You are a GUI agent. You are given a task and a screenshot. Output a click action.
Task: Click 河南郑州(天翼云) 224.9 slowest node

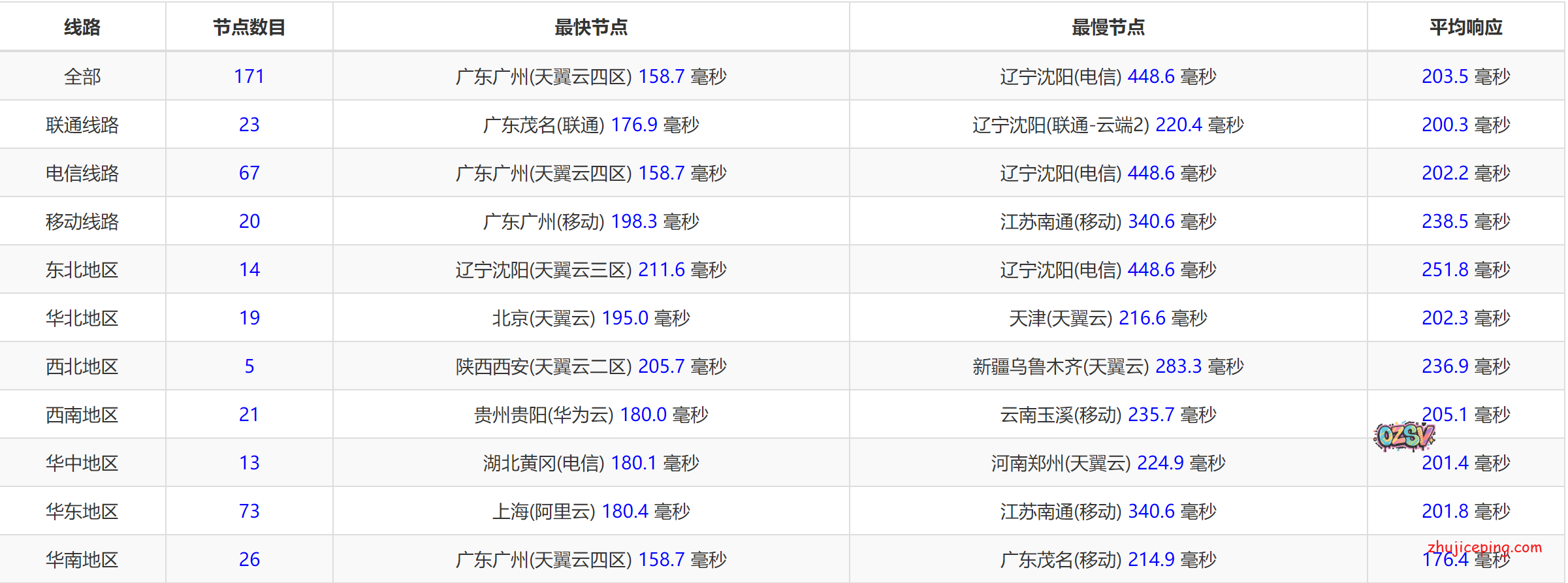[x=1108, y=463]
